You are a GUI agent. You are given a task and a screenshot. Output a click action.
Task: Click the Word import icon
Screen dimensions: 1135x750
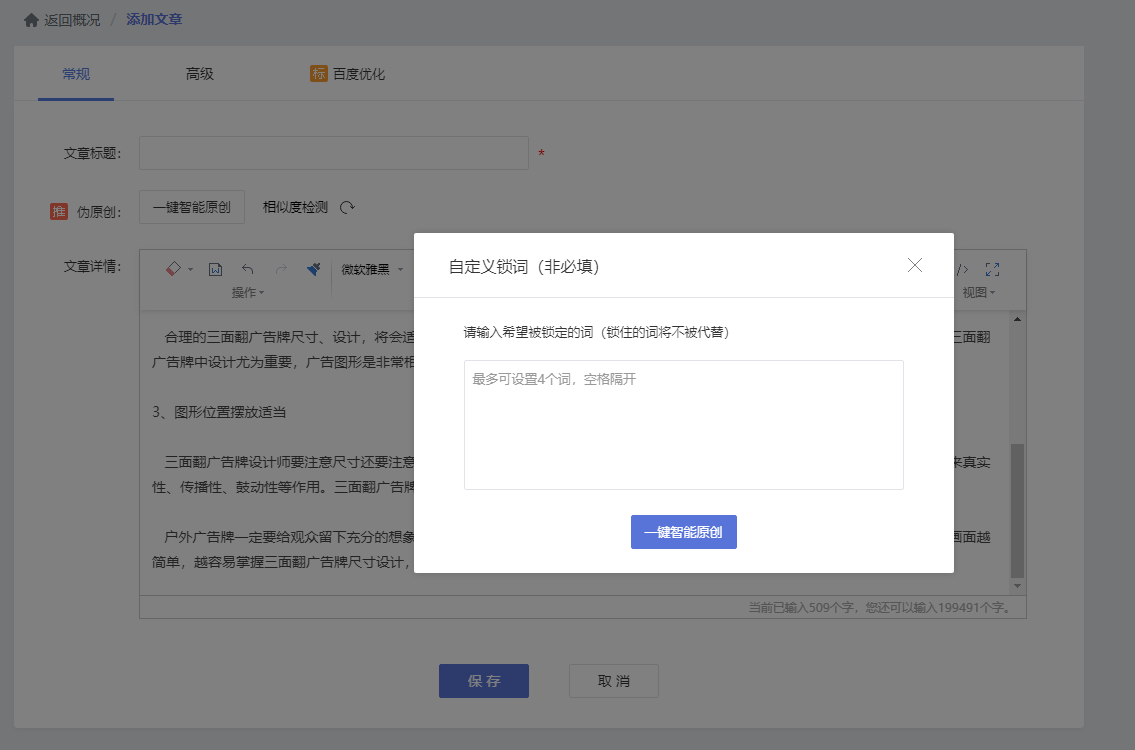215,269
